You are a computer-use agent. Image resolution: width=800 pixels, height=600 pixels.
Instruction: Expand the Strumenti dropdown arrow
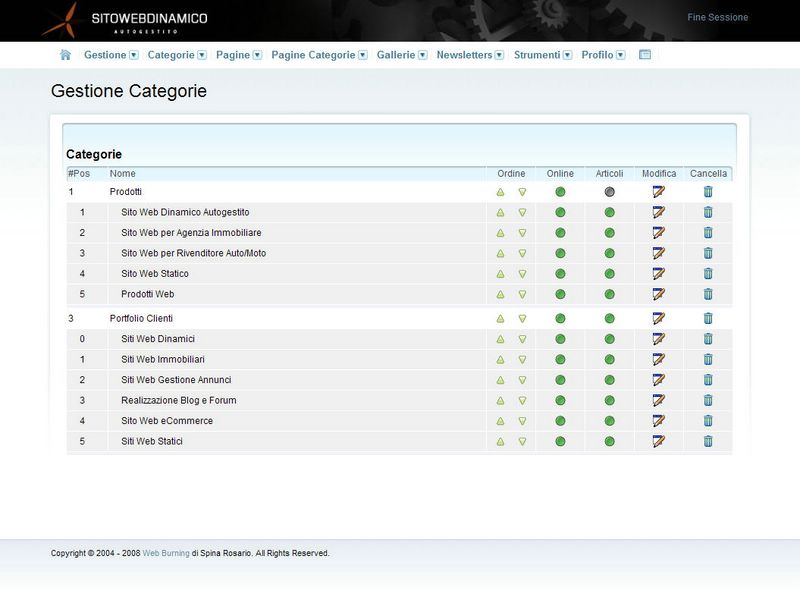coord(567,55)
